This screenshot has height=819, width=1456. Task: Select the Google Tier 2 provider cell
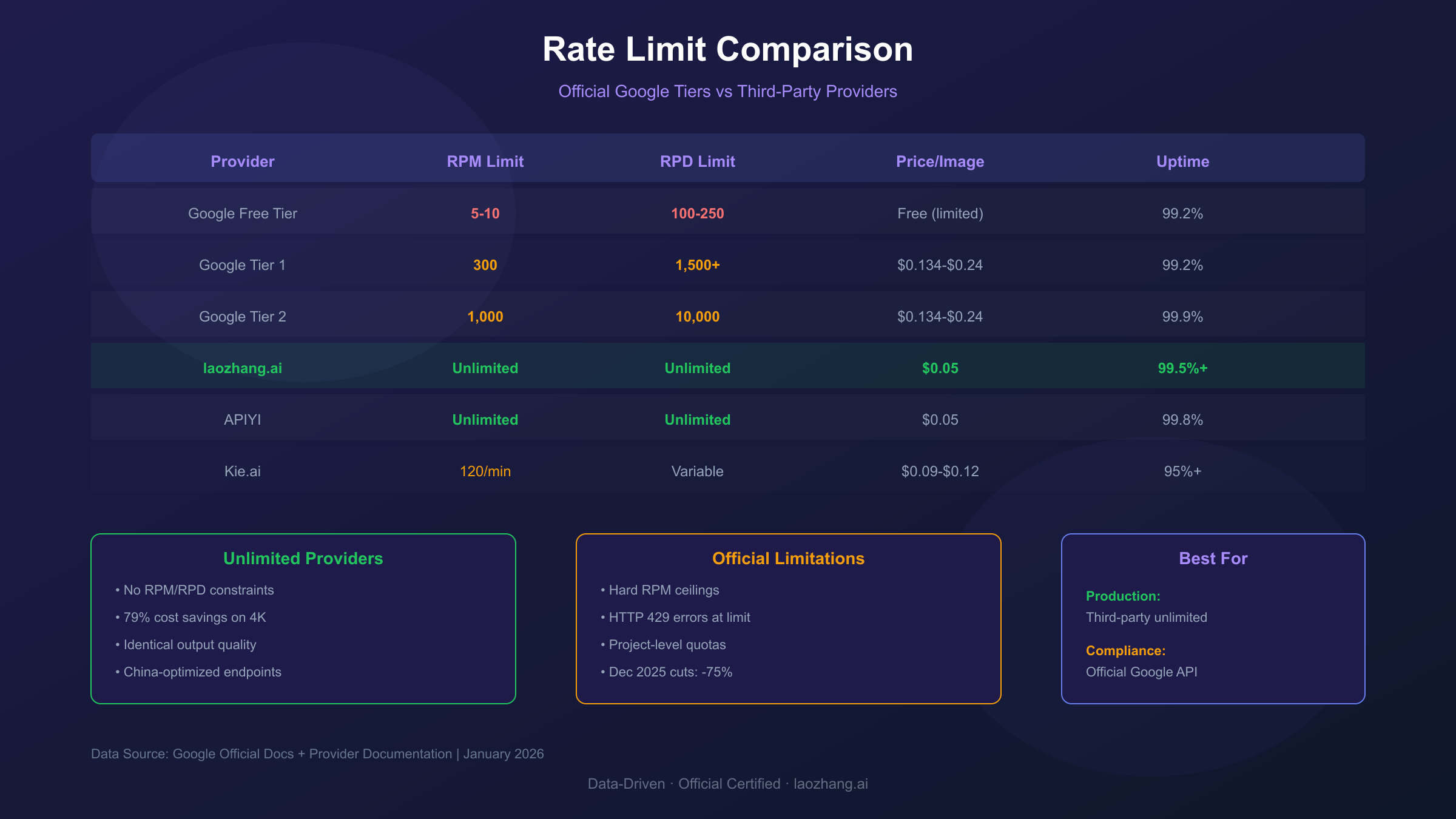[x=242, y=317]
